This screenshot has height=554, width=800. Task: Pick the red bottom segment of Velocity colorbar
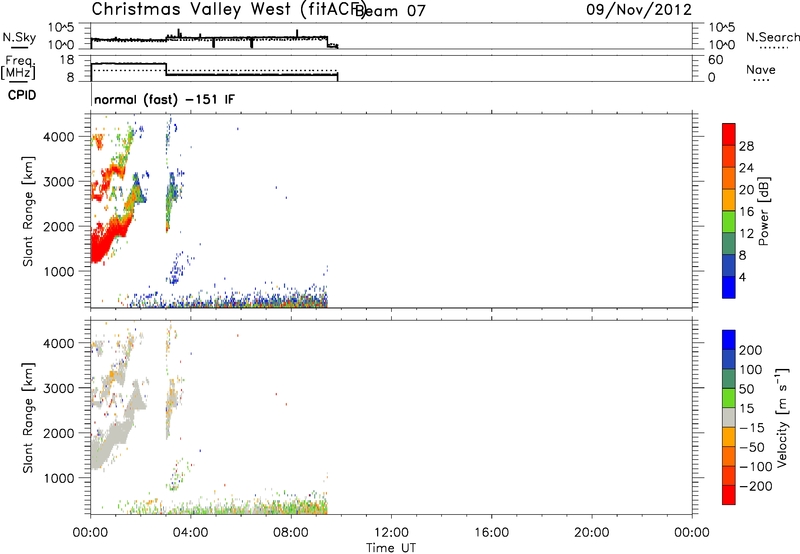click(x=729, y=495)
